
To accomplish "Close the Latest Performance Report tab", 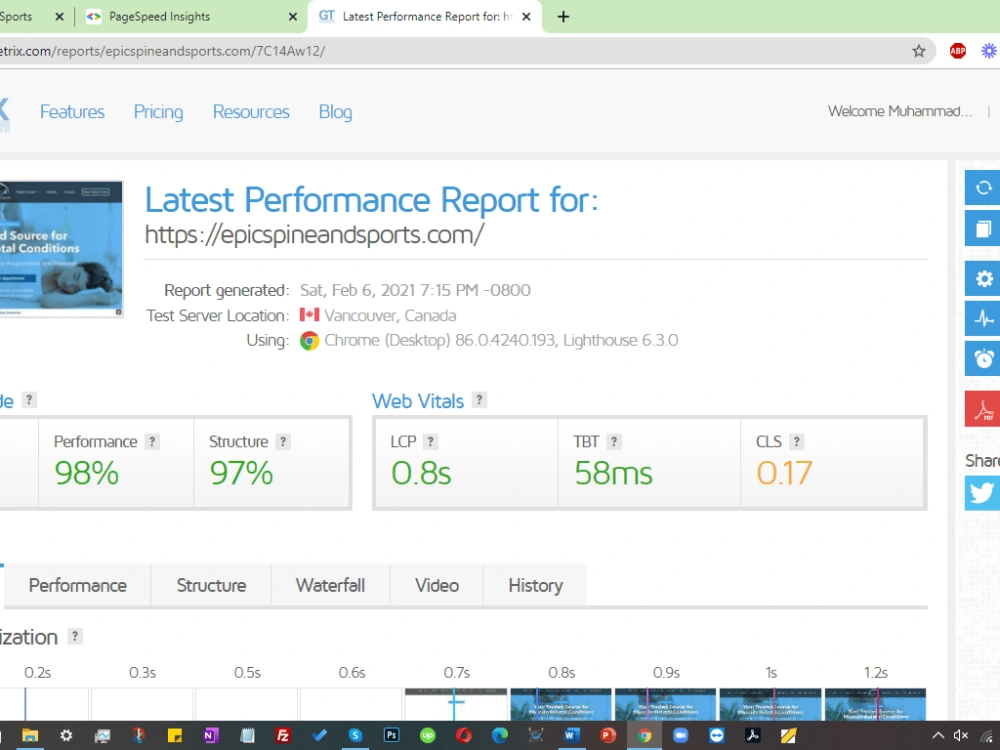I will click(526, 17).
